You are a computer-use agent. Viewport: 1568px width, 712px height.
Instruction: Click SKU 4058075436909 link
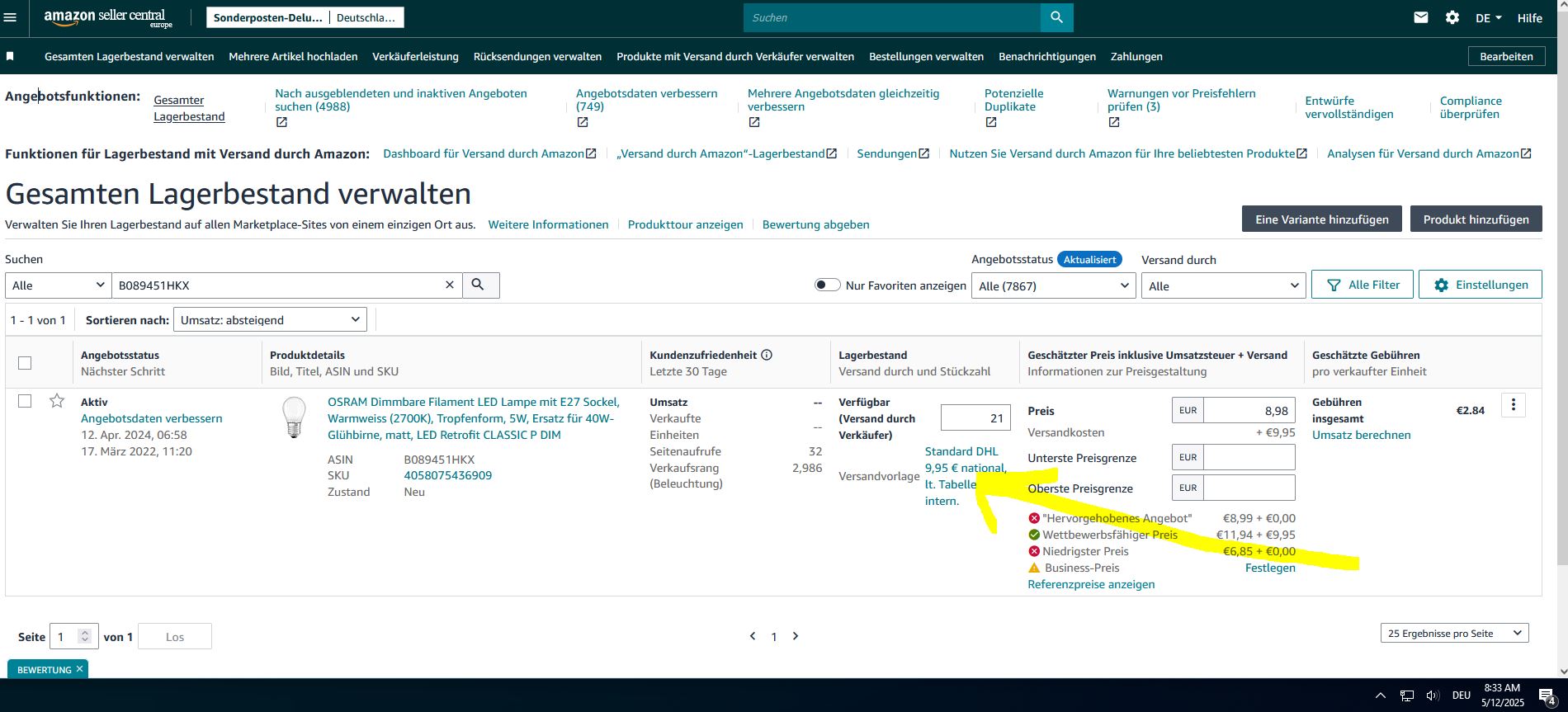[447, 475]
